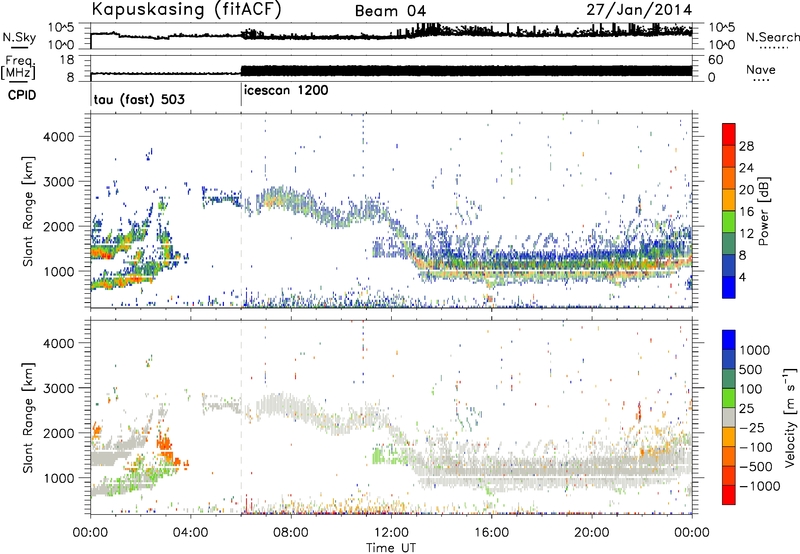Viewport: 800px width, 554px height.
Task: Select the N.Sky axis label
Action: pyautogui.click(x=19, y=37)
